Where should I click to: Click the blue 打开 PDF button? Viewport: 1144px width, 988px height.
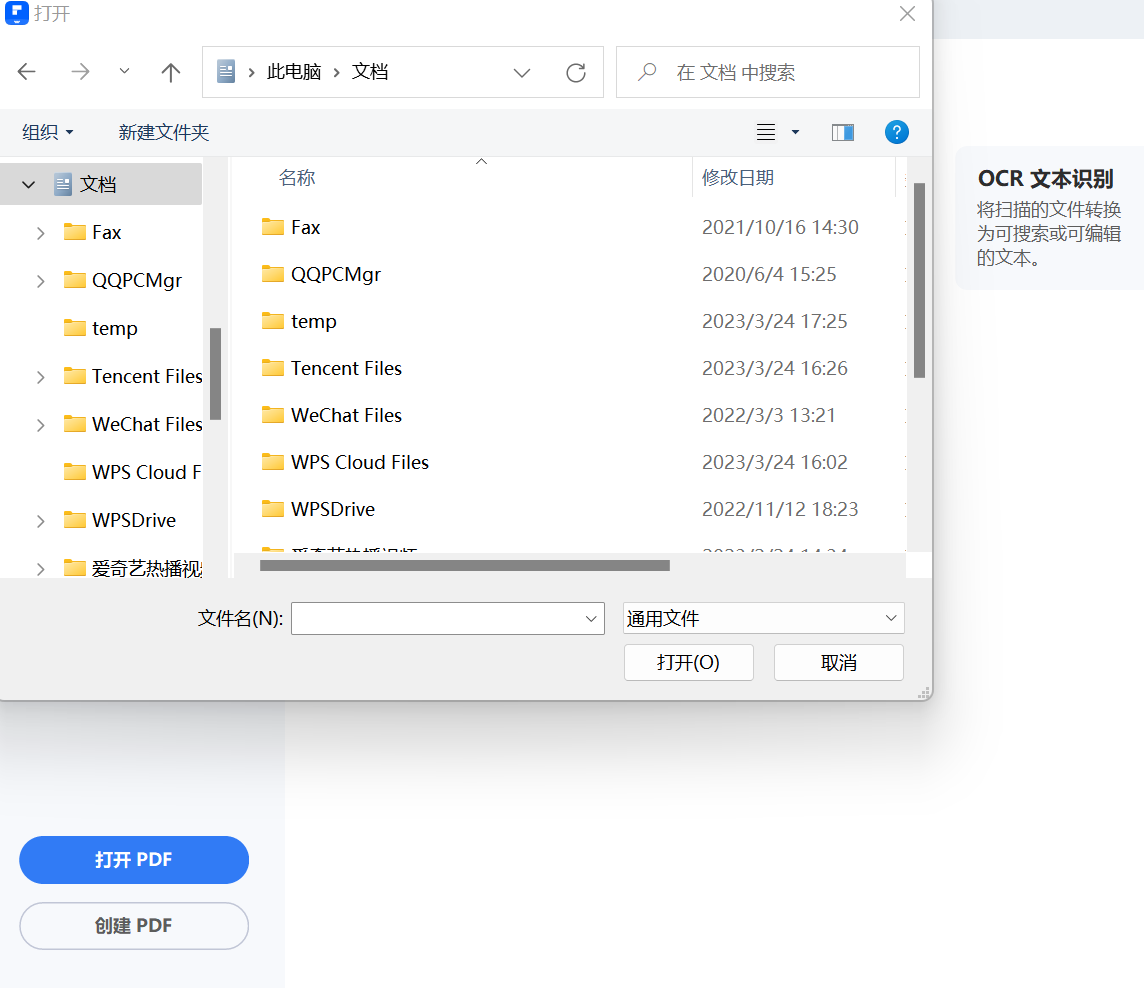(x=134, y=860)
